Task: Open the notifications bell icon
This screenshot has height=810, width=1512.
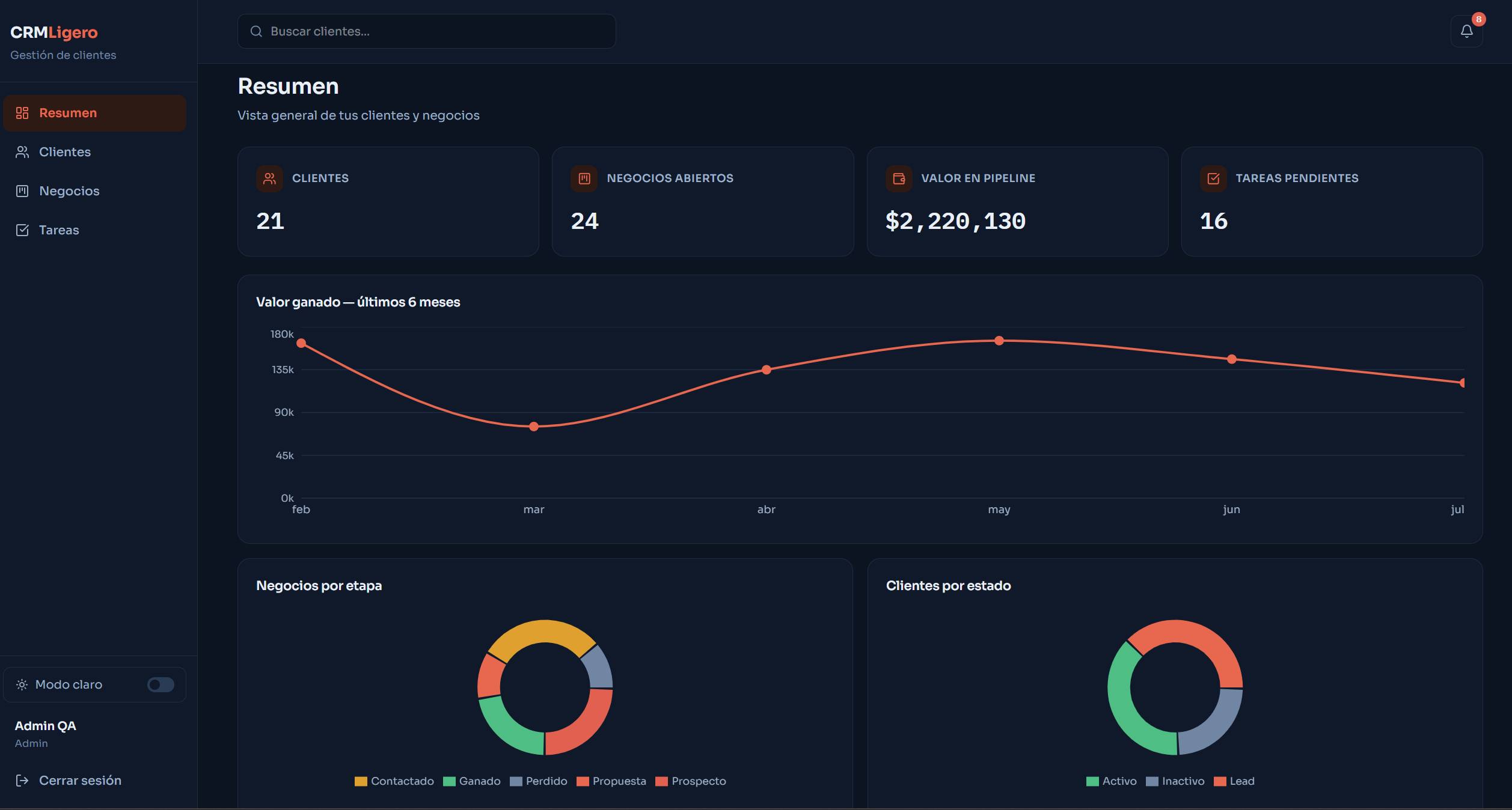Action: [x=1466, y=31]
